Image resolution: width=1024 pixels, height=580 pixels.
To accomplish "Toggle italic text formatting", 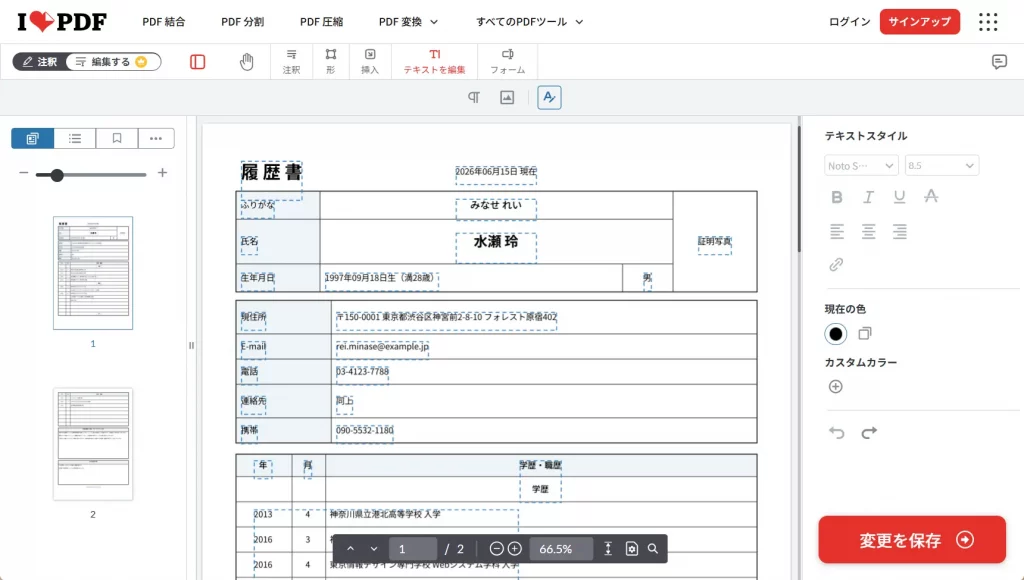I will pos(868,197).
